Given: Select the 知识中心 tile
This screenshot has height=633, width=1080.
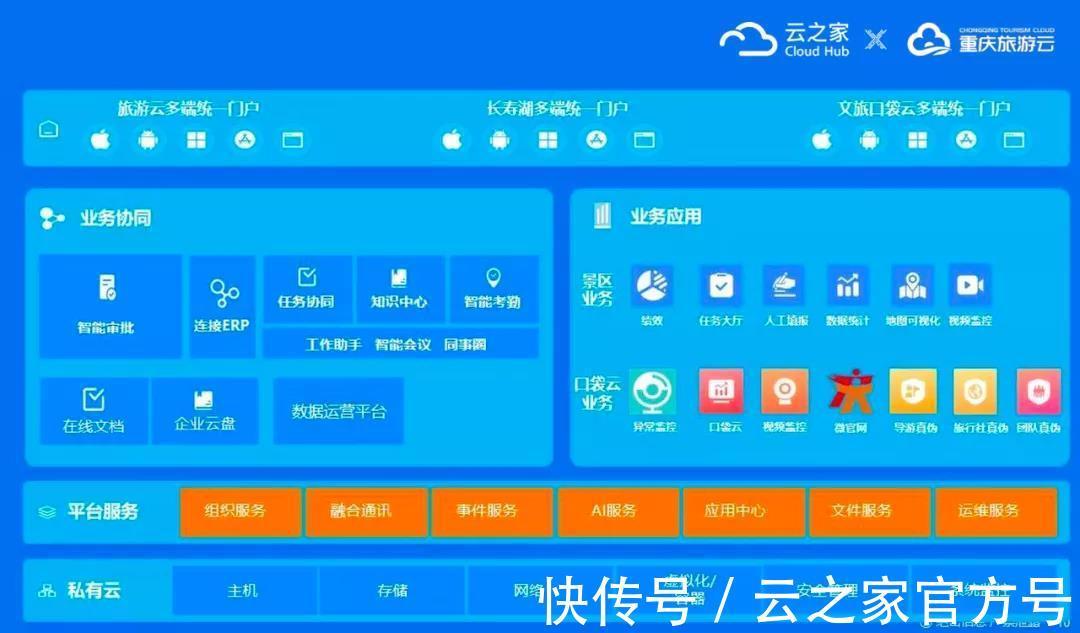Looking at the screenshot, I should point(399,289).
